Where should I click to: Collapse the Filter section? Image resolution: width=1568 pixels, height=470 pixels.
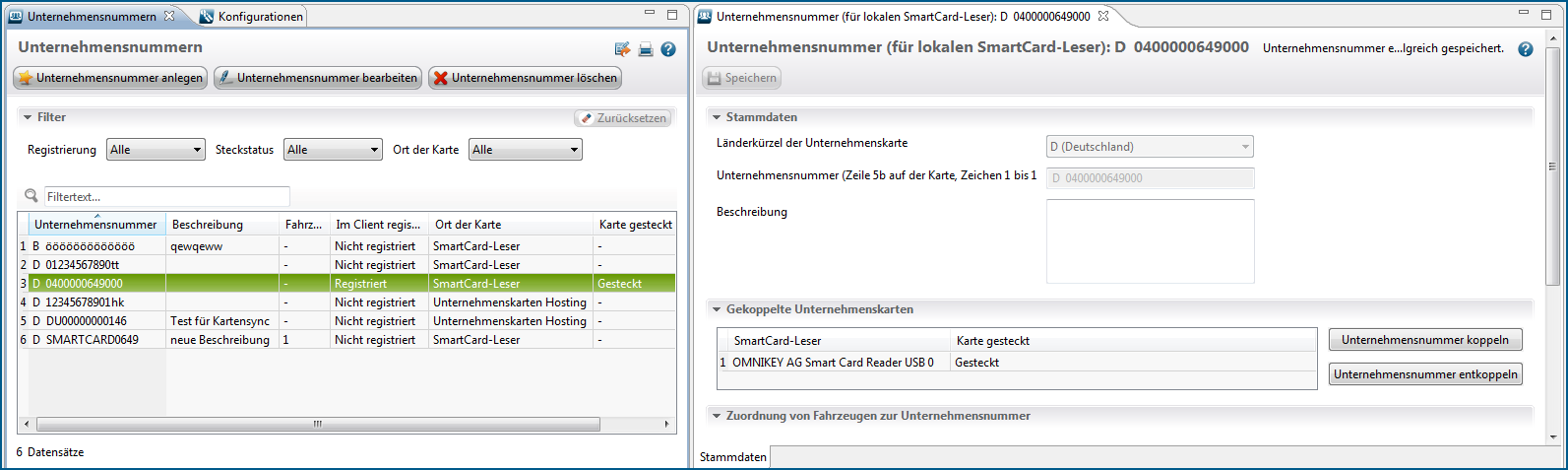tap(27, 117)
